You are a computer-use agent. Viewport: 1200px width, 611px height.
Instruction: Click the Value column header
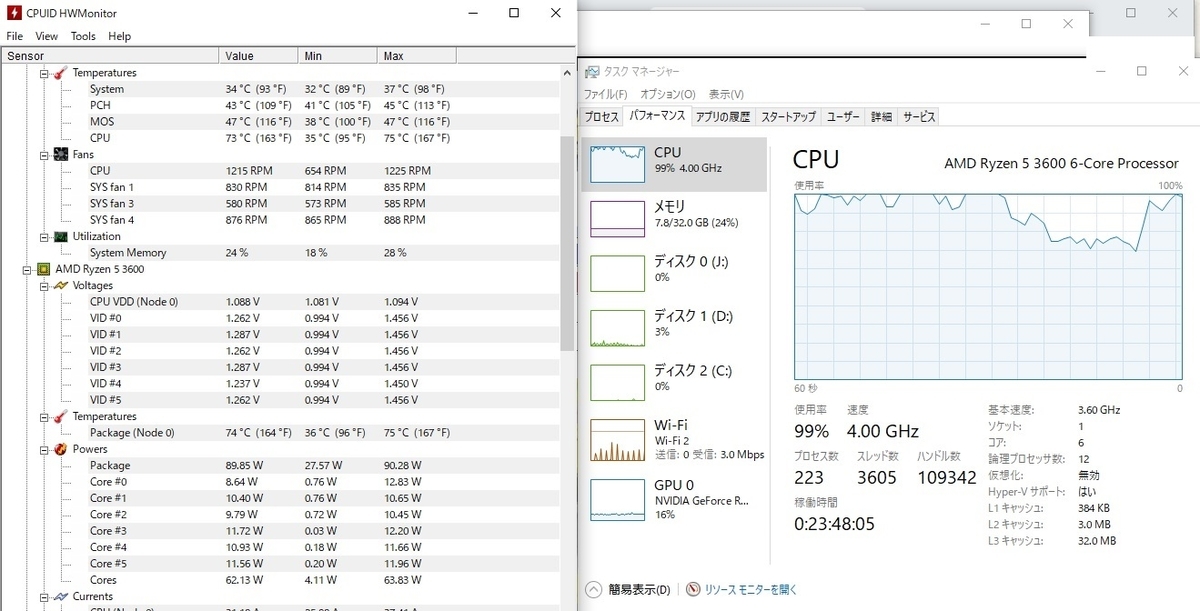point(258,56)
